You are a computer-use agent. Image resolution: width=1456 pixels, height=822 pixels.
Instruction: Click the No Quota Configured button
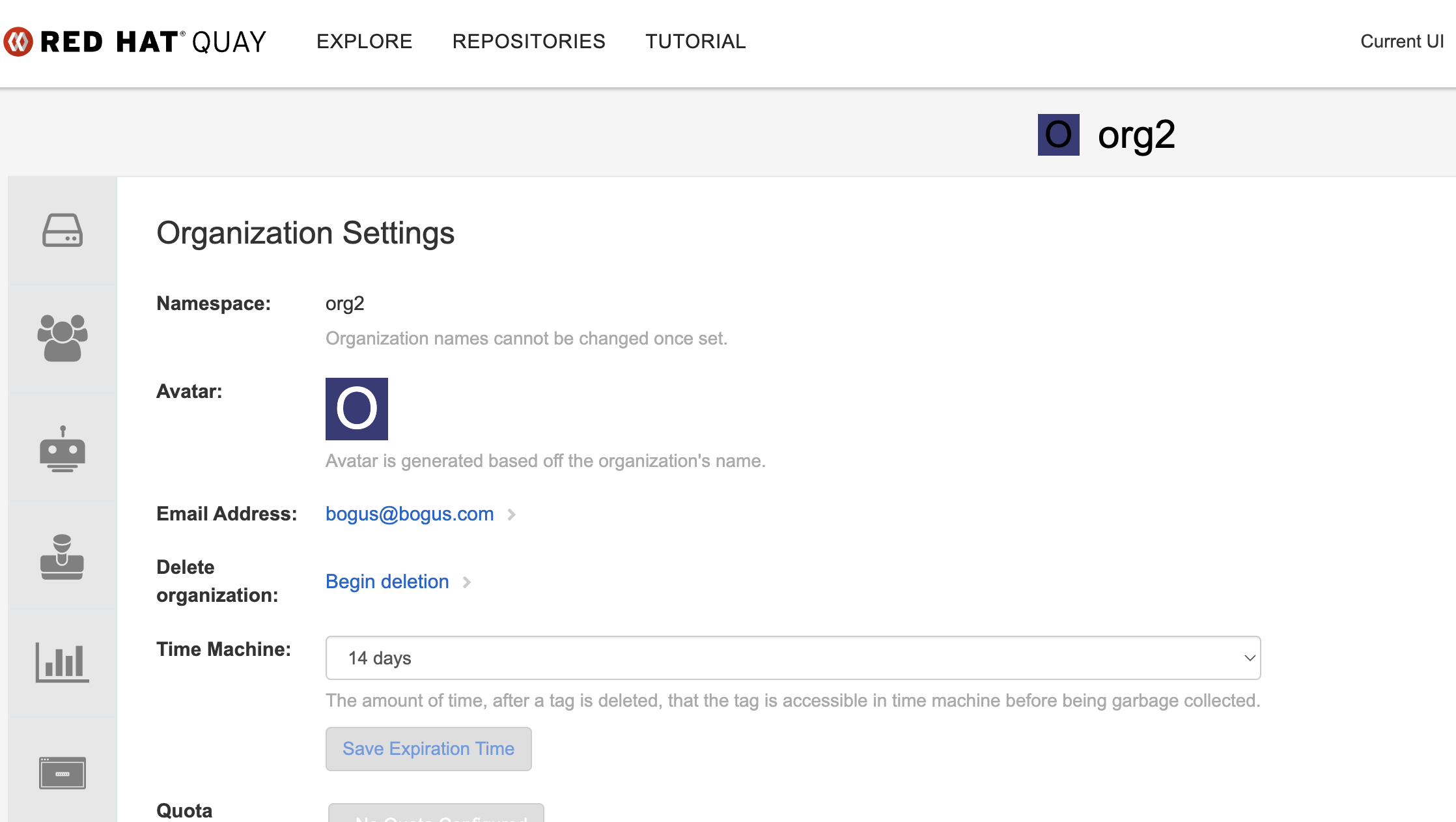[436, 814]
